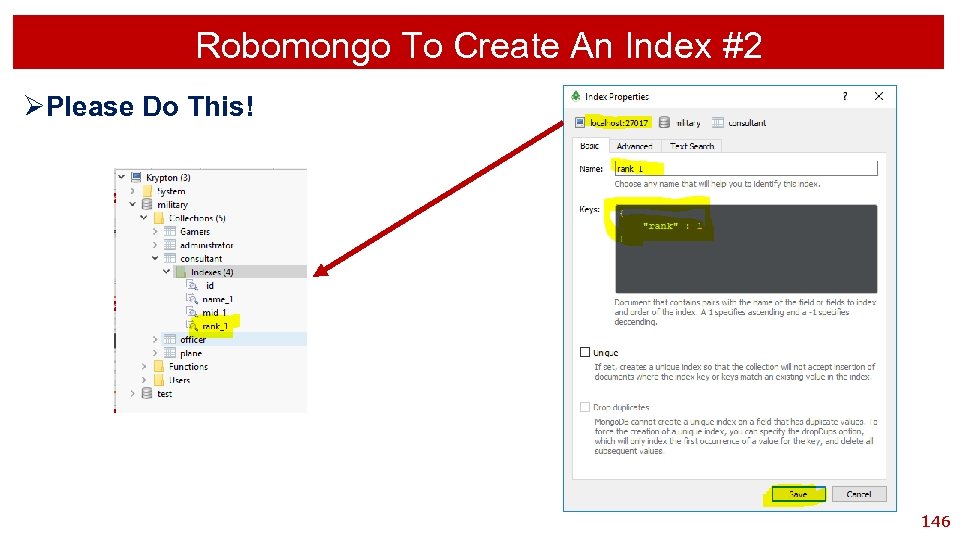Click the localhost server icon in dialog
Image resolution: width=960 pixels, height=540 pixels.
pyautogui.click(x=580, y=122)
